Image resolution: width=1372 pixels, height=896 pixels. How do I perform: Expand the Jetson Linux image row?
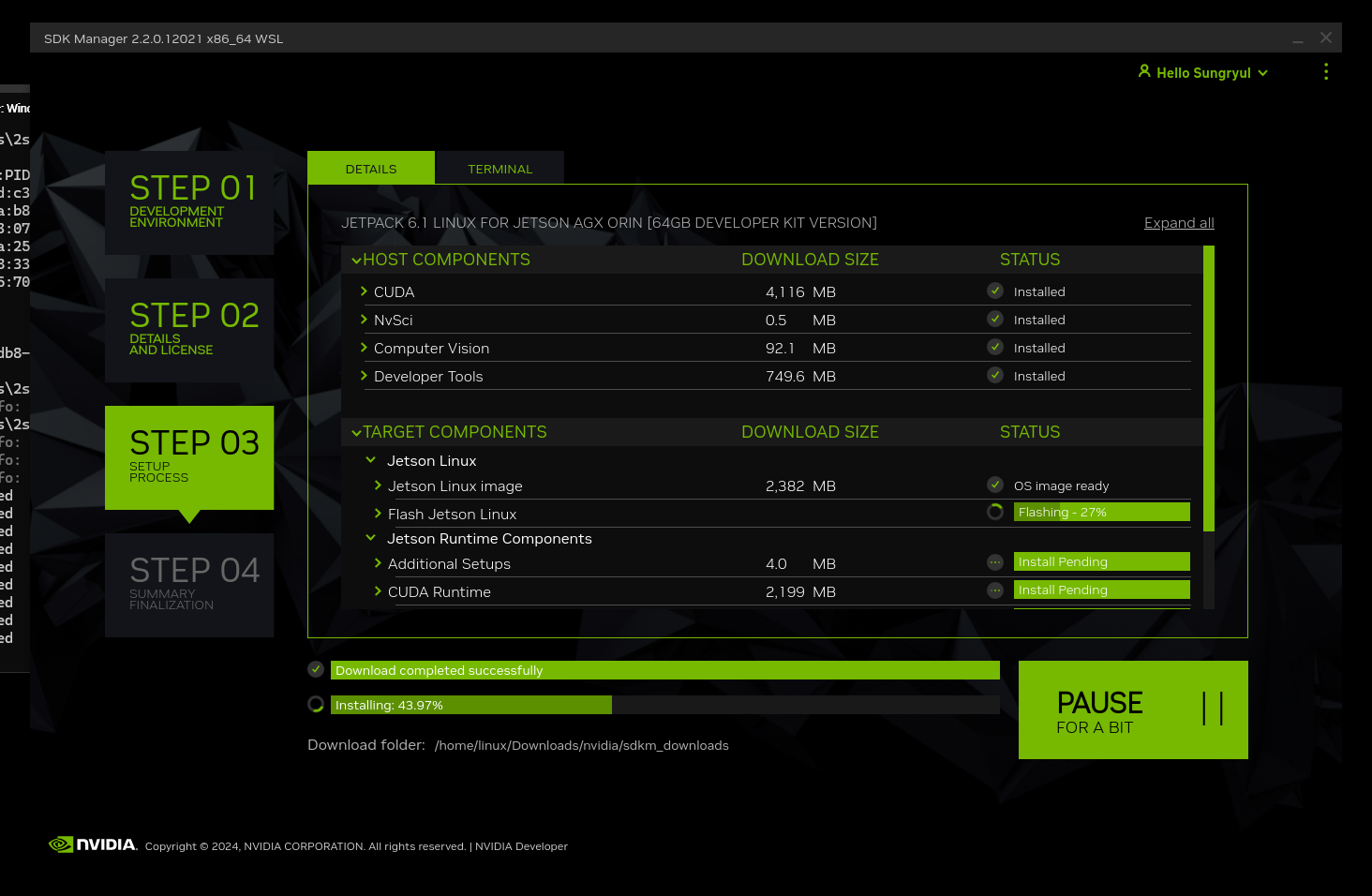point(378,485)
